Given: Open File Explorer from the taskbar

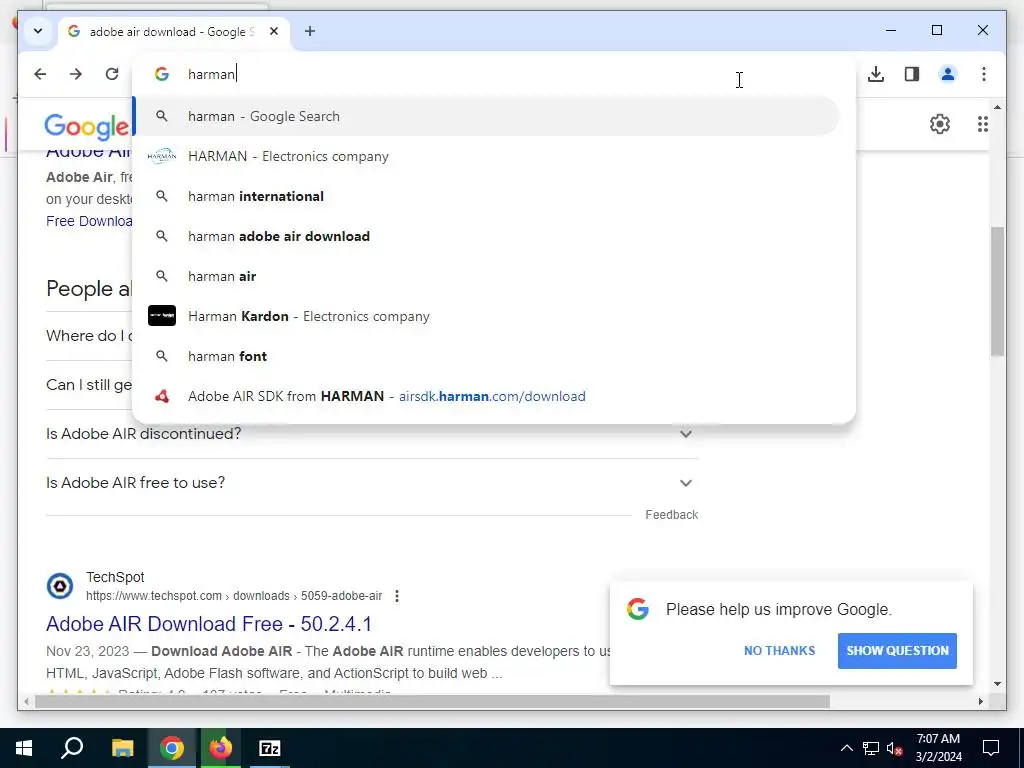Looking at the screenshot, I should coord(122,748).
